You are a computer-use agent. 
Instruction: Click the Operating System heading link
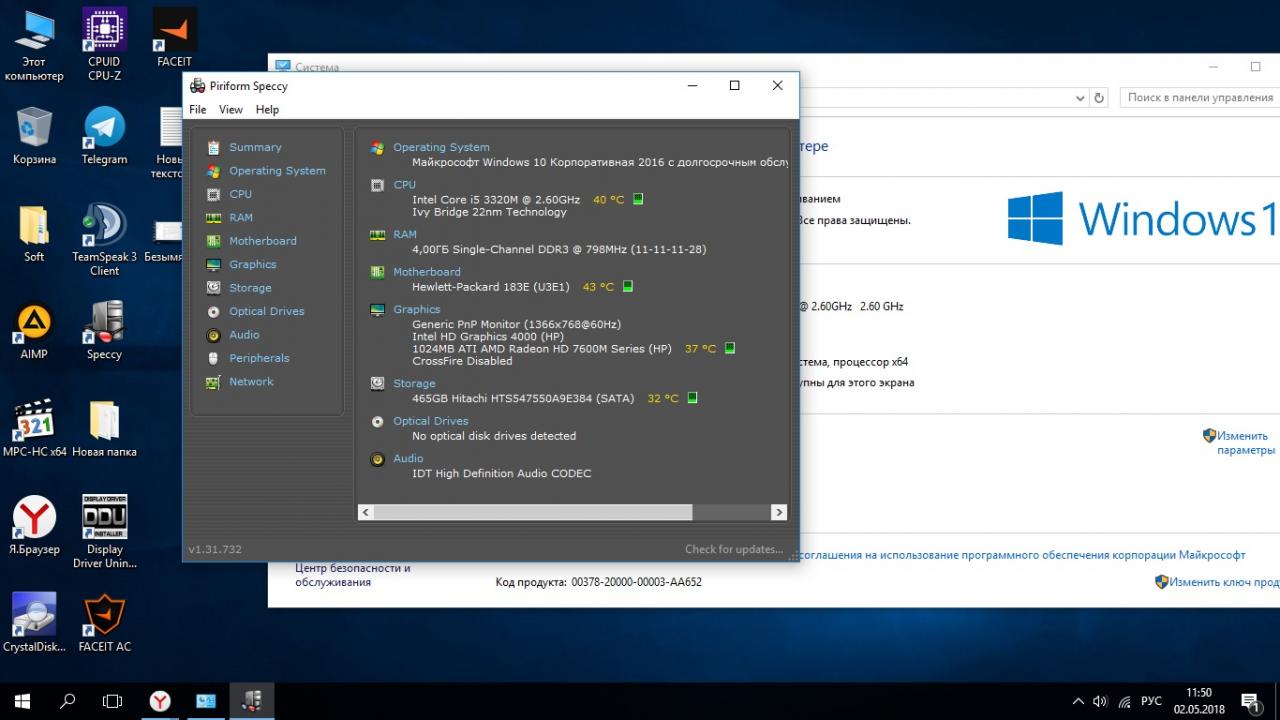441,147
